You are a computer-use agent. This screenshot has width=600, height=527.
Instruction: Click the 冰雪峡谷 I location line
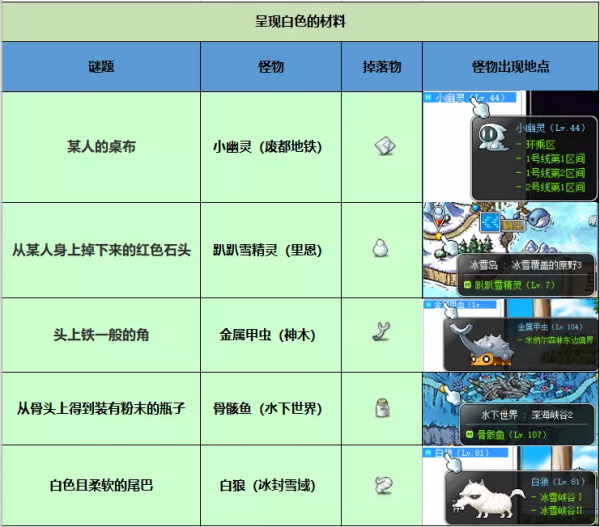pyautogui.click(x=556, y=497)
